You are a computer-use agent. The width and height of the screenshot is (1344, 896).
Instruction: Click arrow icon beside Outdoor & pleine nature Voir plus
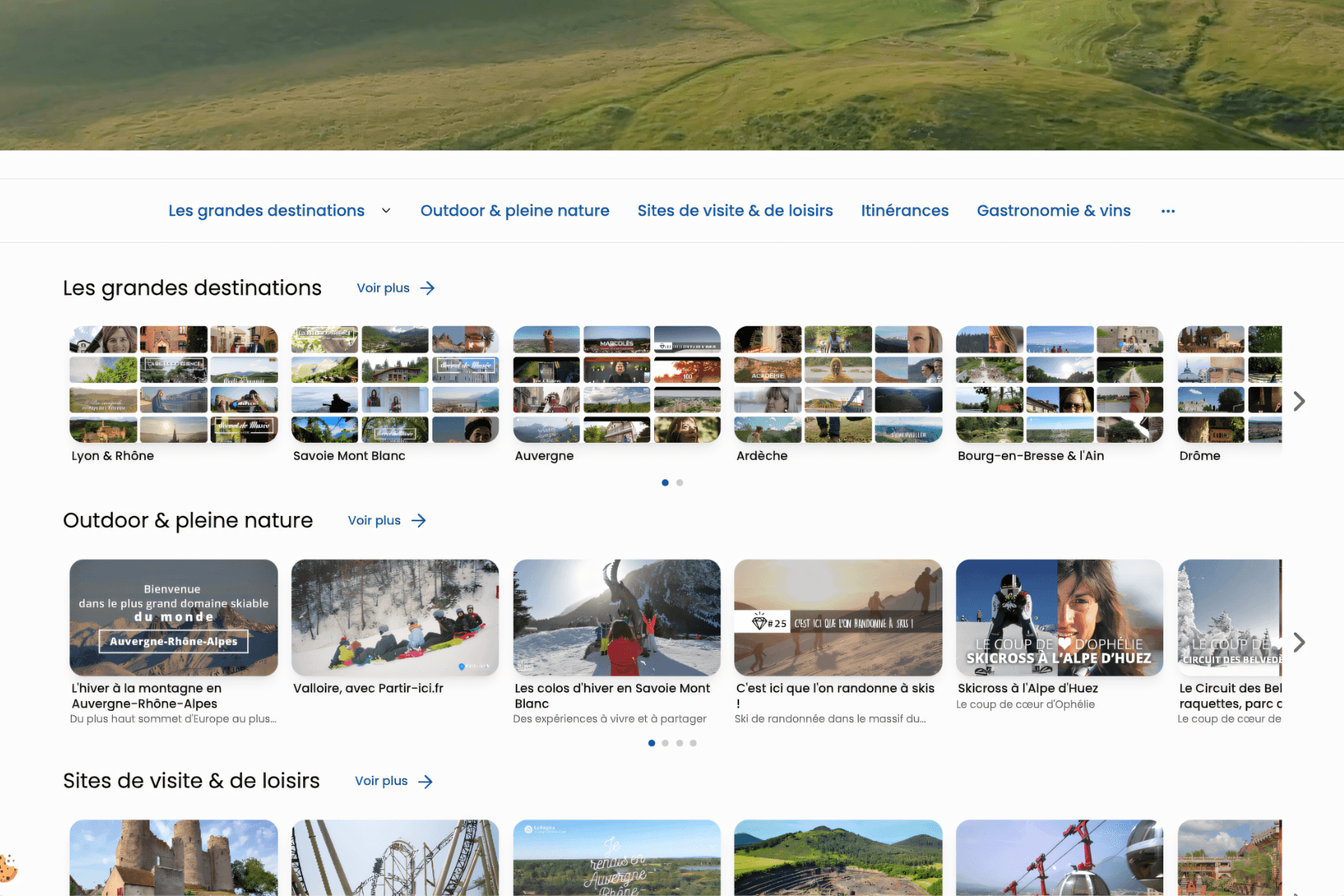pyautogui.click(x=419, y=520)
